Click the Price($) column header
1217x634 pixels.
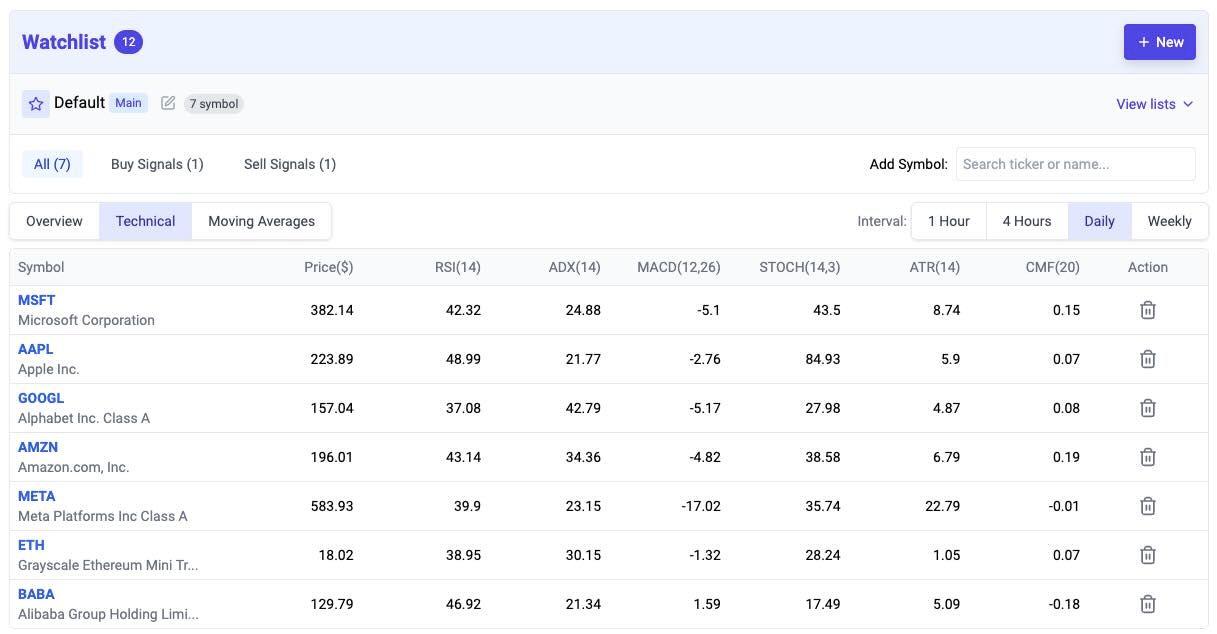[328, 267]
